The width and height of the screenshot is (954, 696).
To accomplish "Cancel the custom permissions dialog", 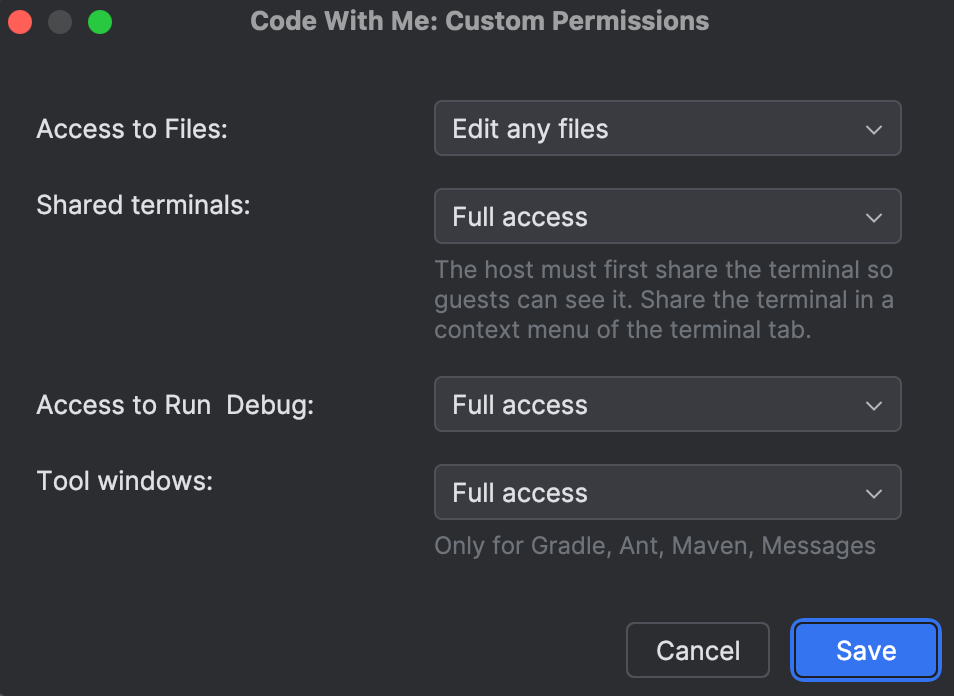I will point(697,650).
